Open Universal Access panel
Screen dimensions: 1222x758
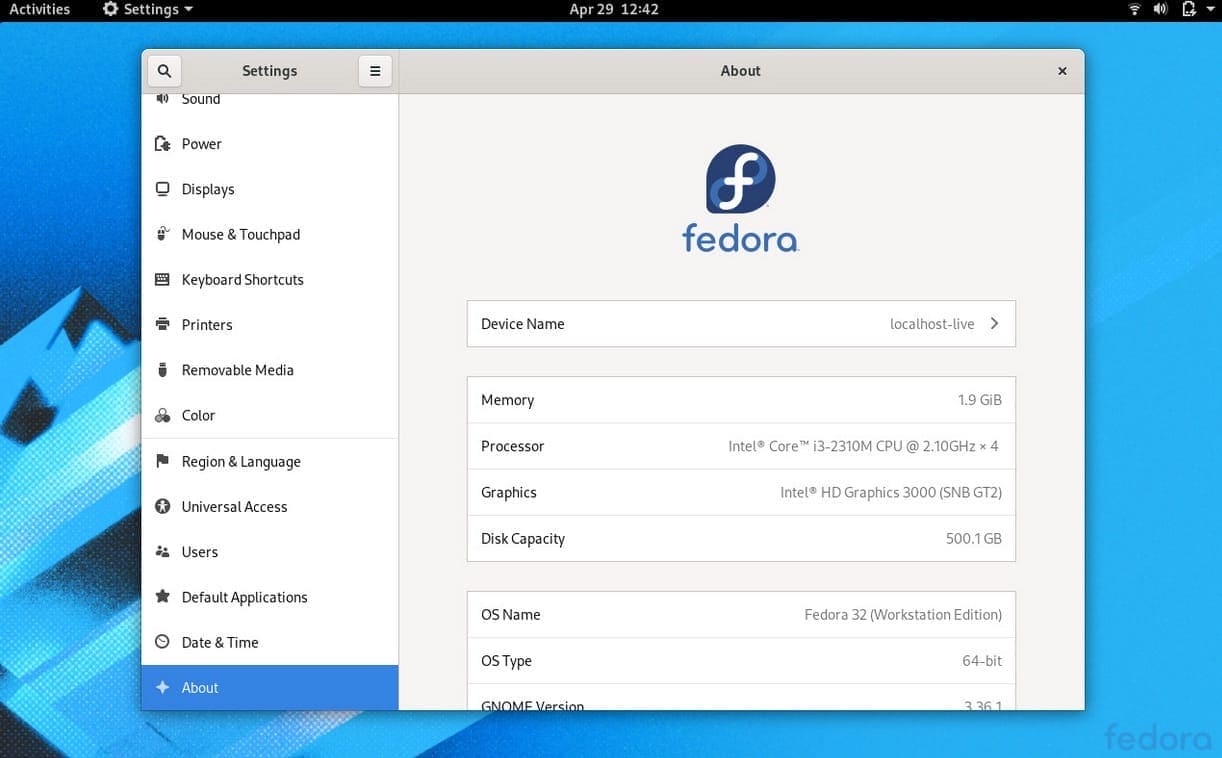coord(270,507)
